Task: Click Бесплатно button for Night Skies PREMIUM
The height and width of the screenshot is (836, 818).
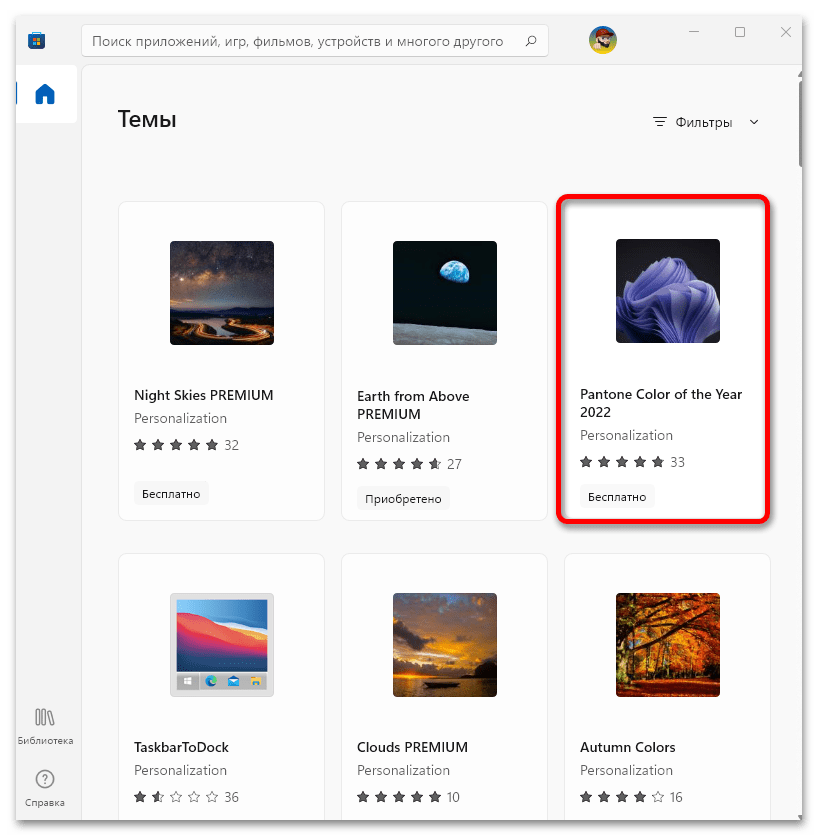Action: coord(171,494)
